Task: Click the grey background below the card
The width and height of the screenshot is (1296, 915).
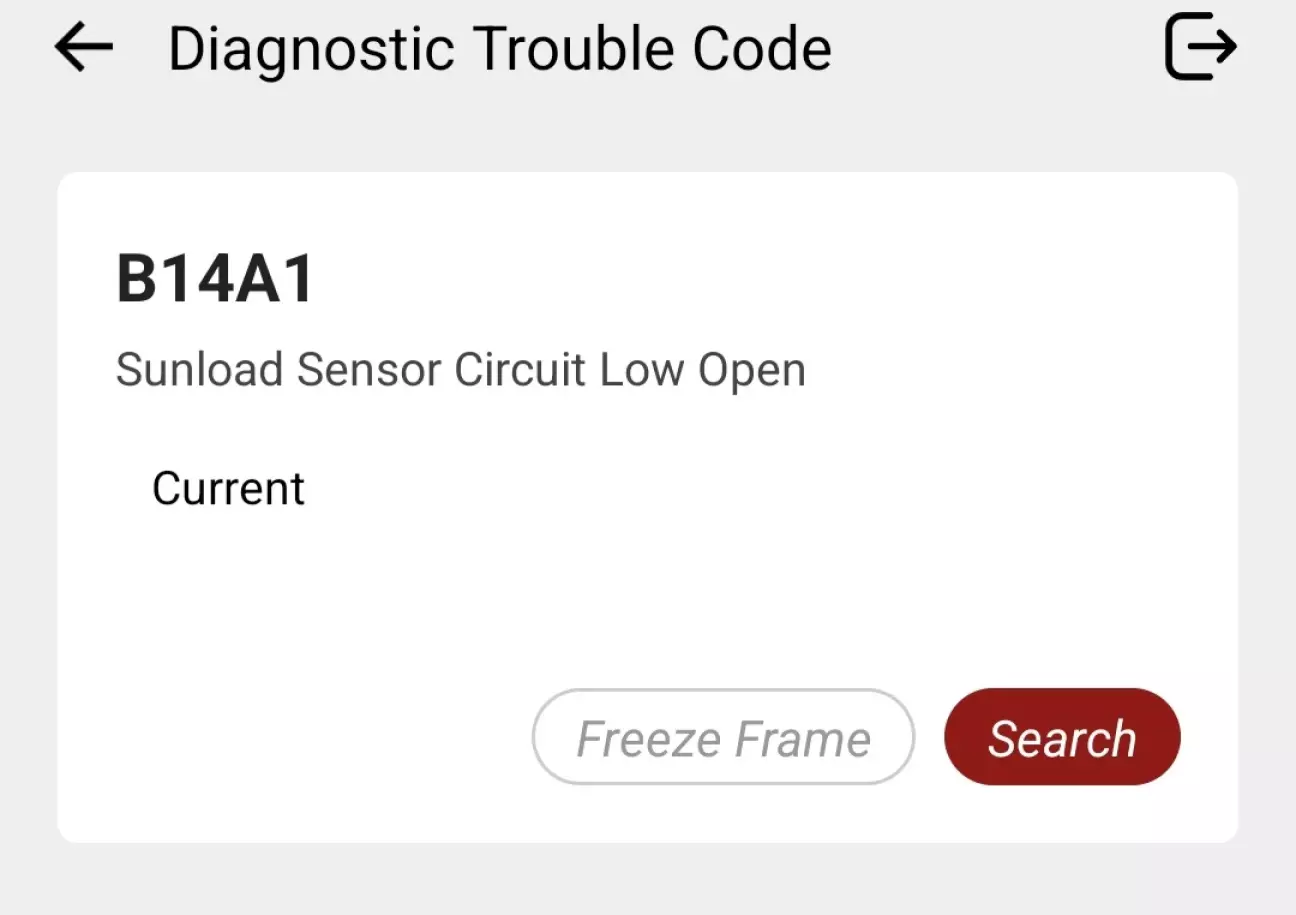Action: pos(648,880)
